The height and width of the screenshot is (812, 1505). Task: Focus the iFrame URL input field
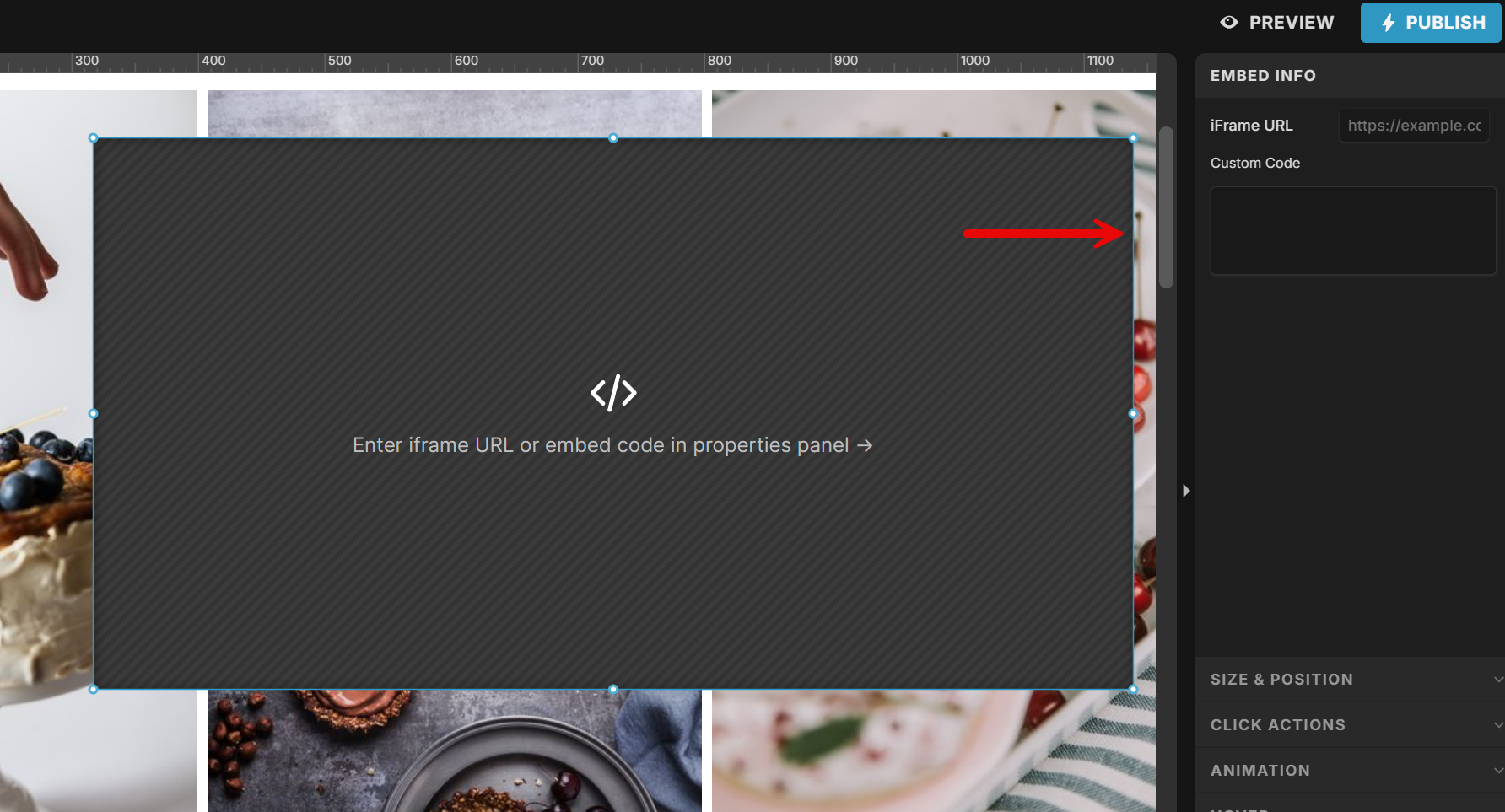click(x=1413, y=126)
